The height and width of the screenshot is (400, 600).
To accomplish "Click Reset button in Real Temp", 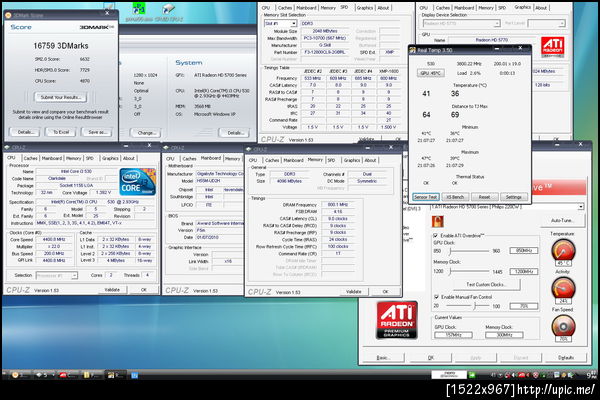I will [x=484, y=197].
